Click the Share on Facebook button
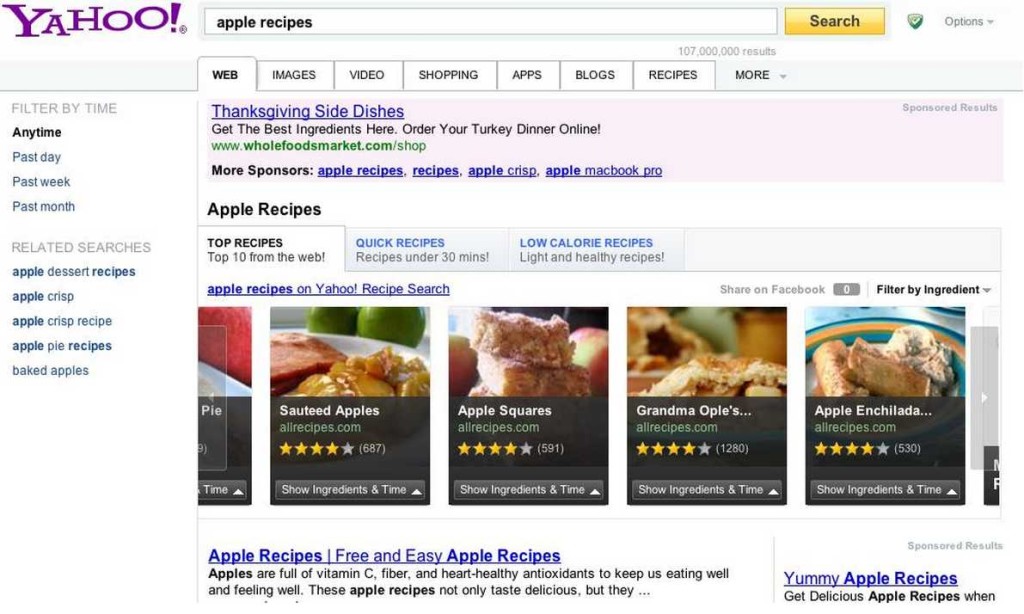 [772, 289]
